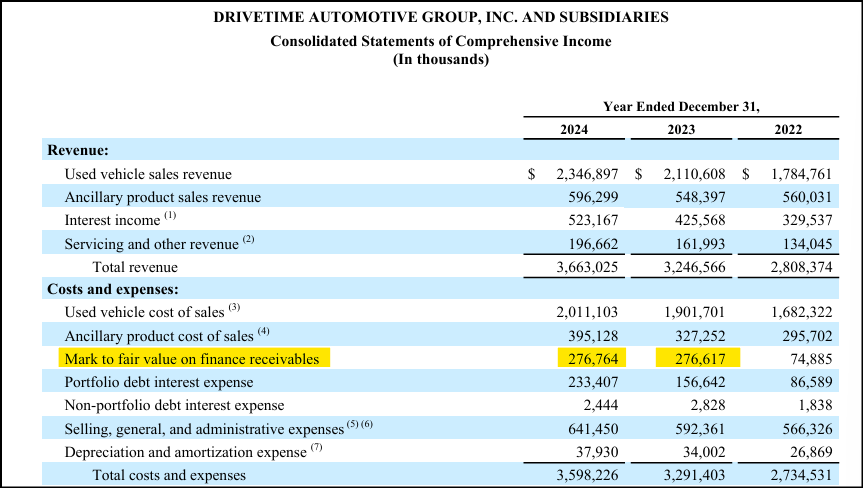Select total costs 3,598,226
The image size is (863, 488).
tap(587, 475)
